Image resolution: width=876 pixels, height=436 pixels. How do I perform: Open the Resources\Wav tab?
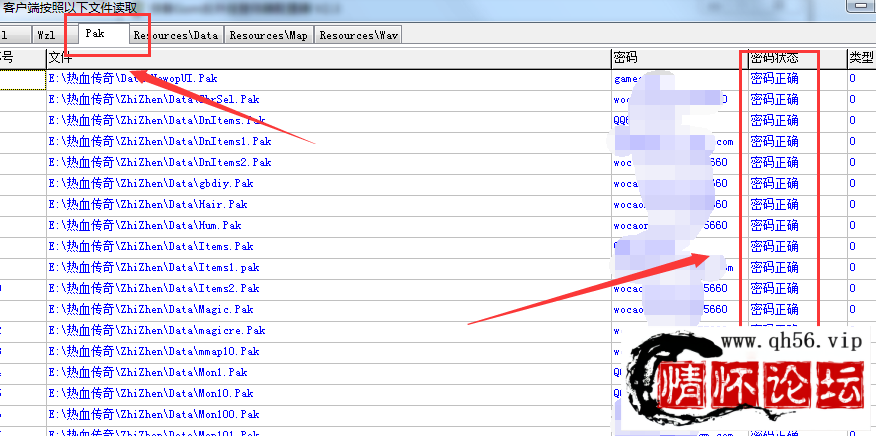click(358, 35)
